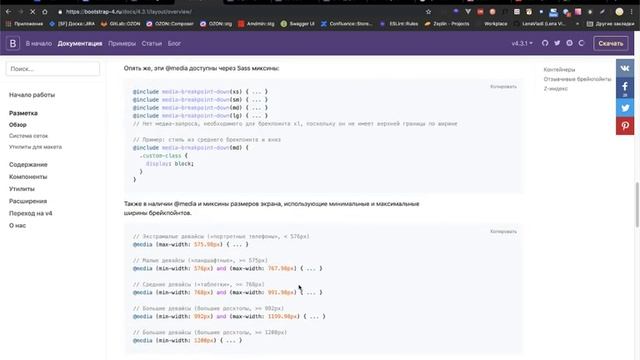Open the browser home page icon

45,12
